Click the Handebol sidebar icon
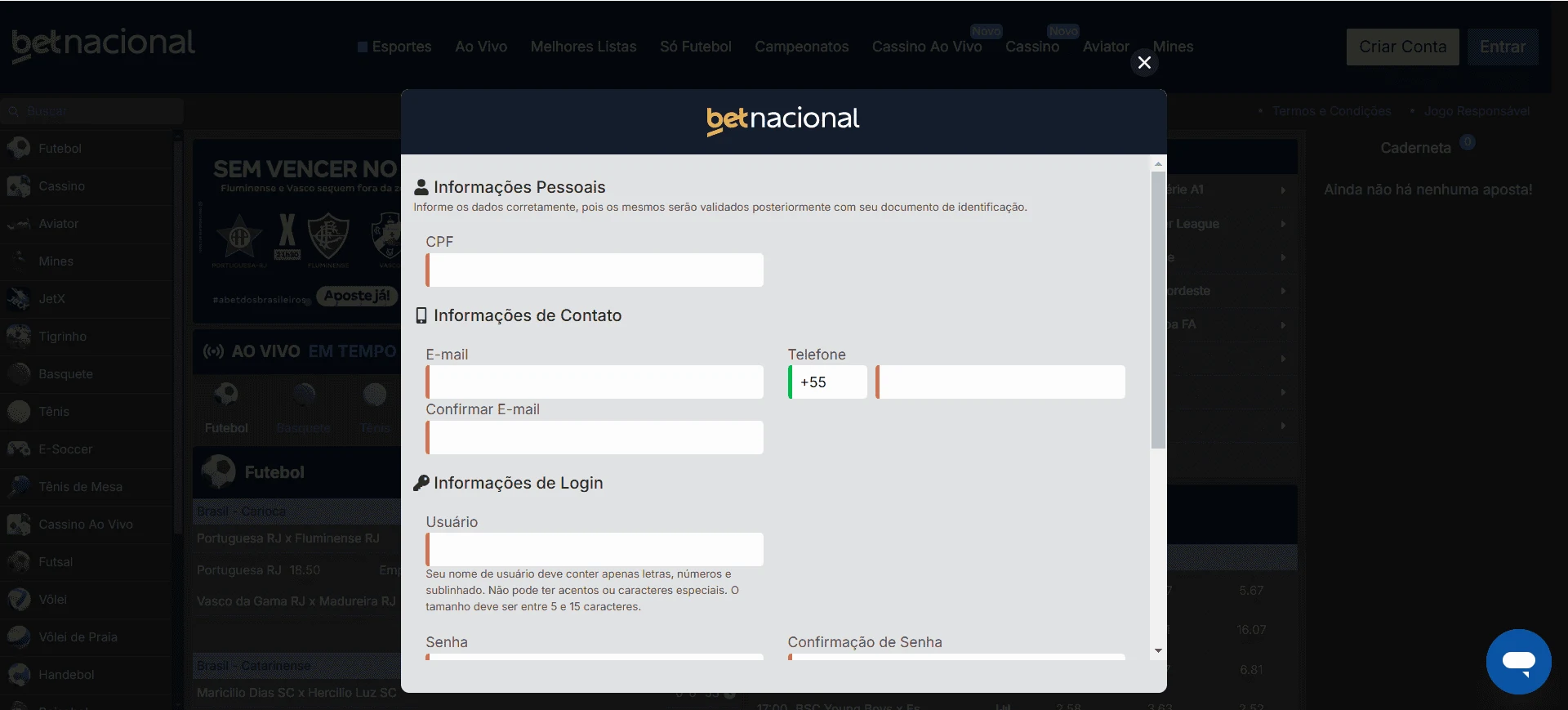 [18, 674]
